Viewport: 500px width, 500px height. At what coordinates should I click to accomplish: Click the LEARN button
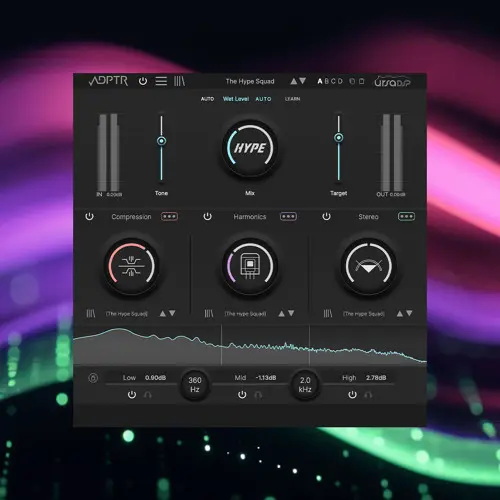coord(293,99)
